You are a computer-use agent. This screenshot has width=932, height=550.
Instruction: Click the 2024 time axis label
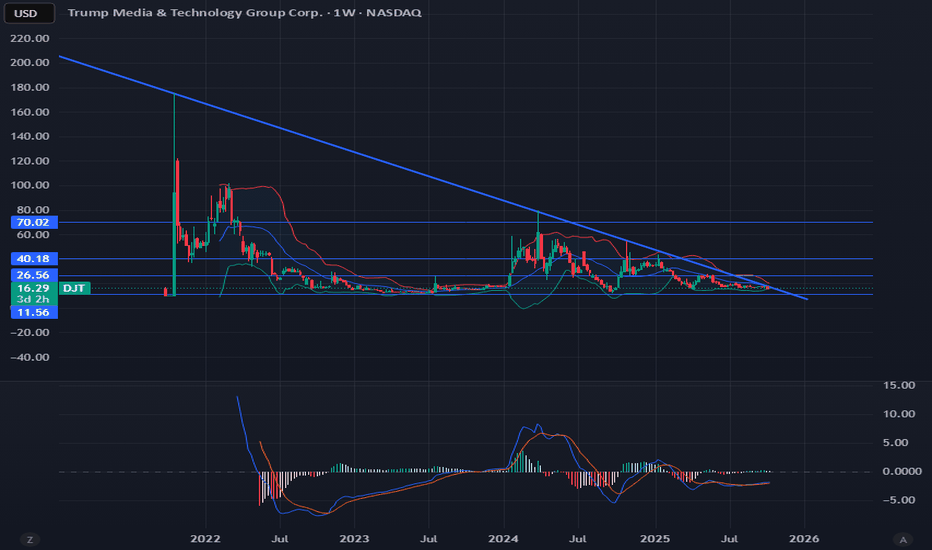tap(503, 539)
